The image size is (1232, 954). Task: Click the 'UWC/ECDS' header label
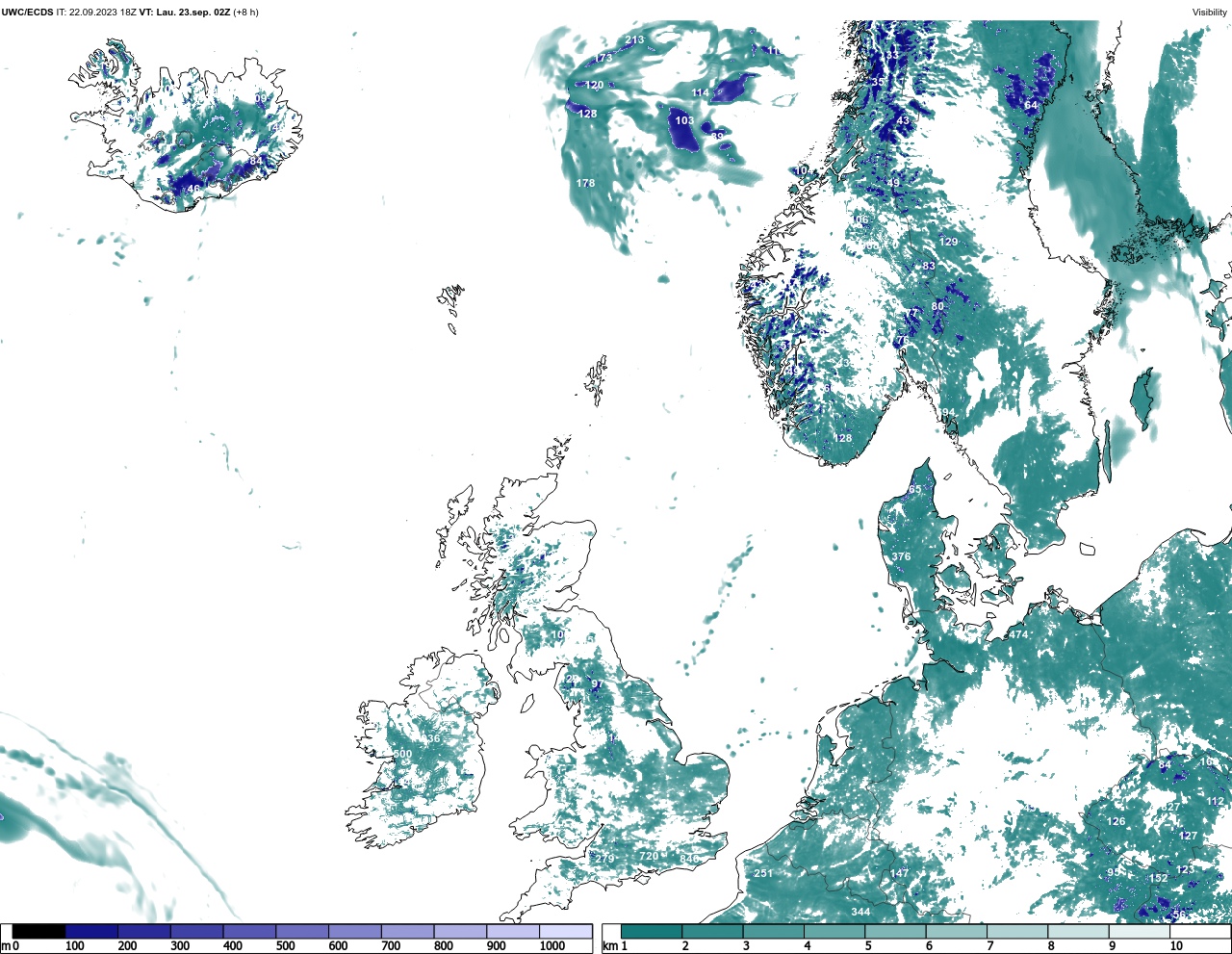click(27, 13)
